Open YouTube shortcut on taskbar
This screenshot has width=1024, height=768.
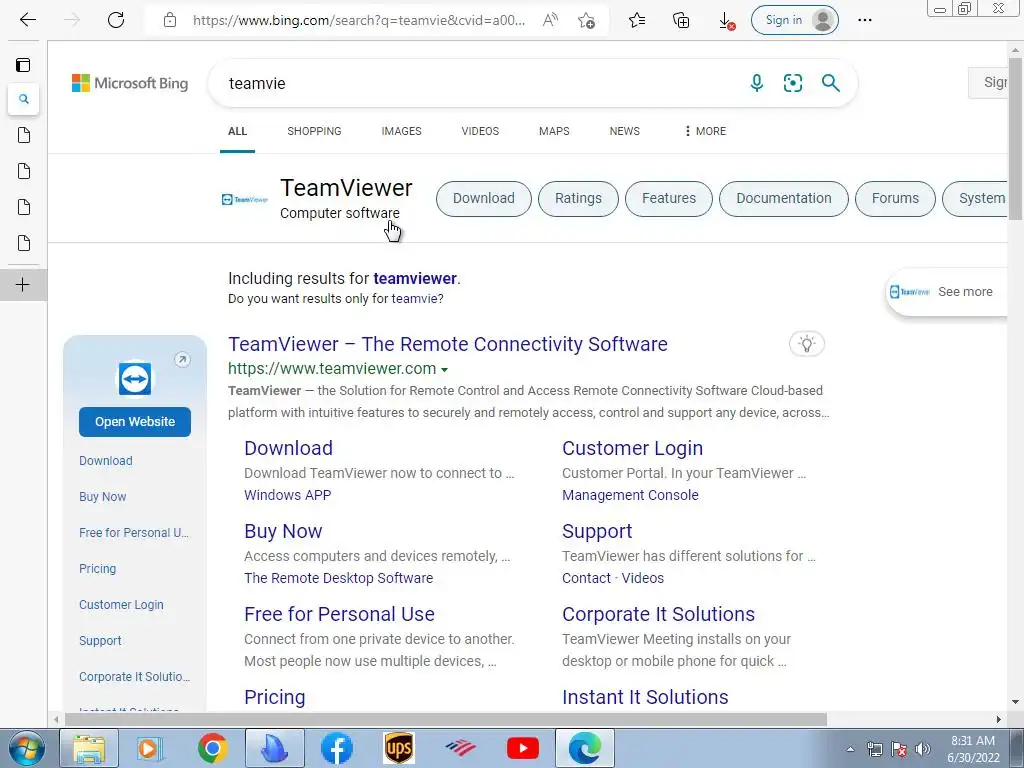point(522,748)
